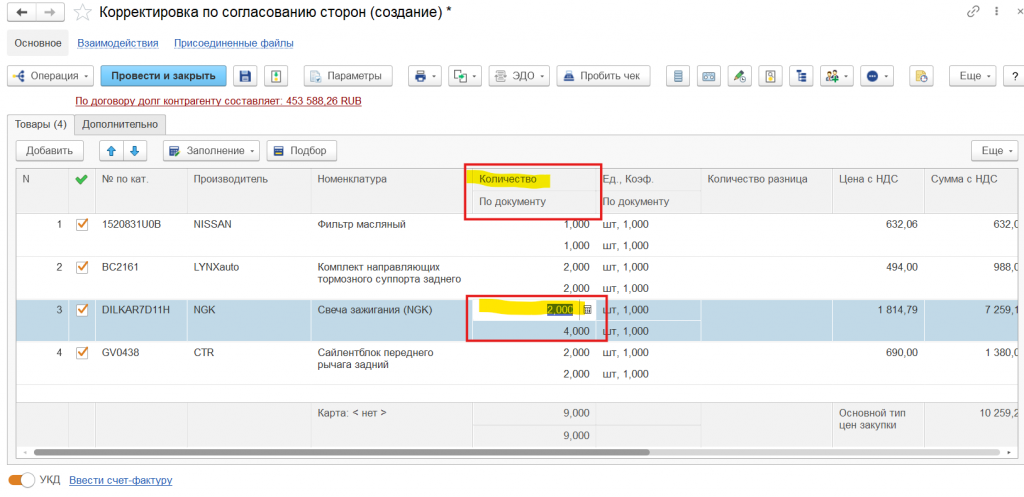The image size is (1024, 497).
Task: Click the link icon at top right
Action: [973, 12]
